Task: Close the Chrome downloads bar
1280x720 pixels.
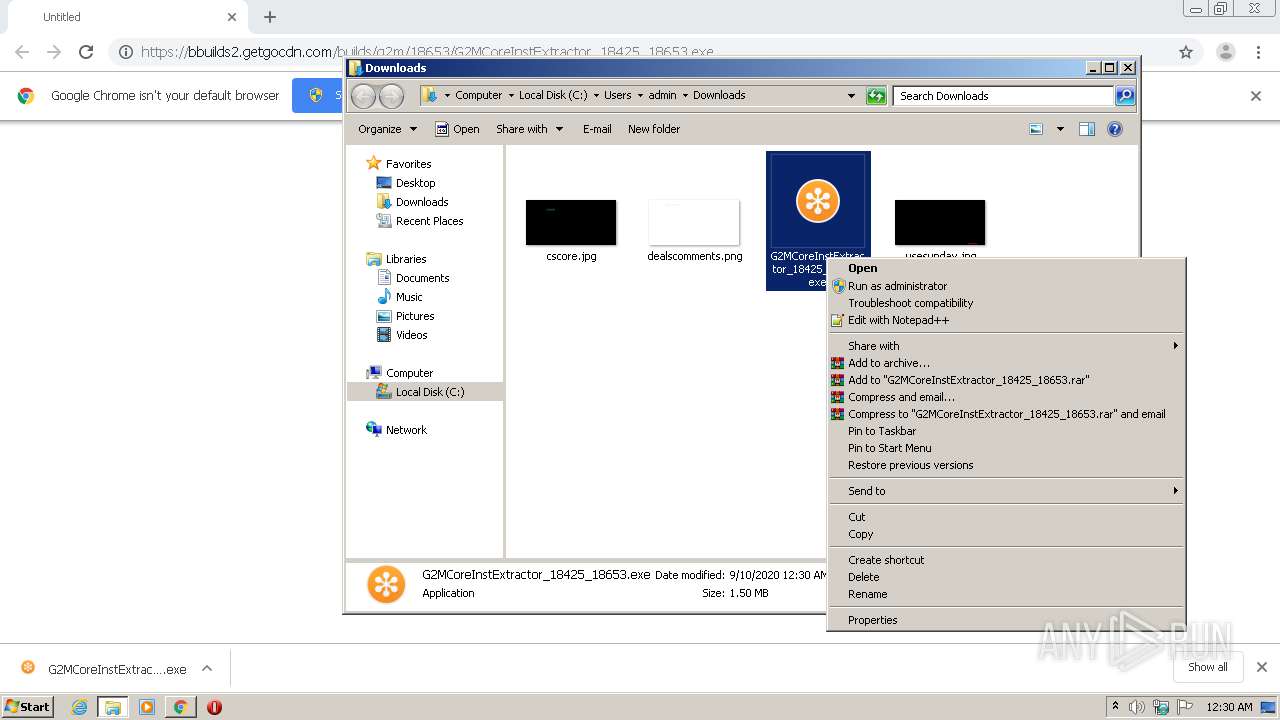Action: pos(1262,667)
